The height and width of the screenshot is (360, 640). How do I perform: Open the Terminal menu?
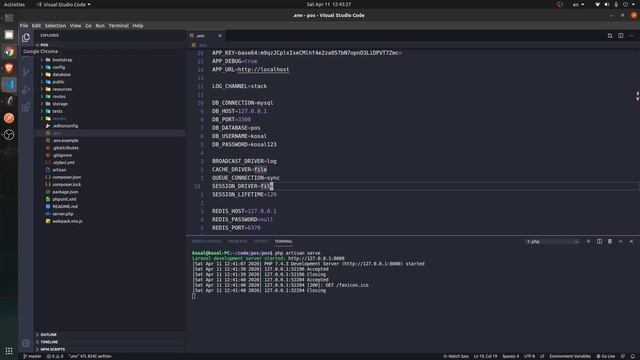[119, 26]
